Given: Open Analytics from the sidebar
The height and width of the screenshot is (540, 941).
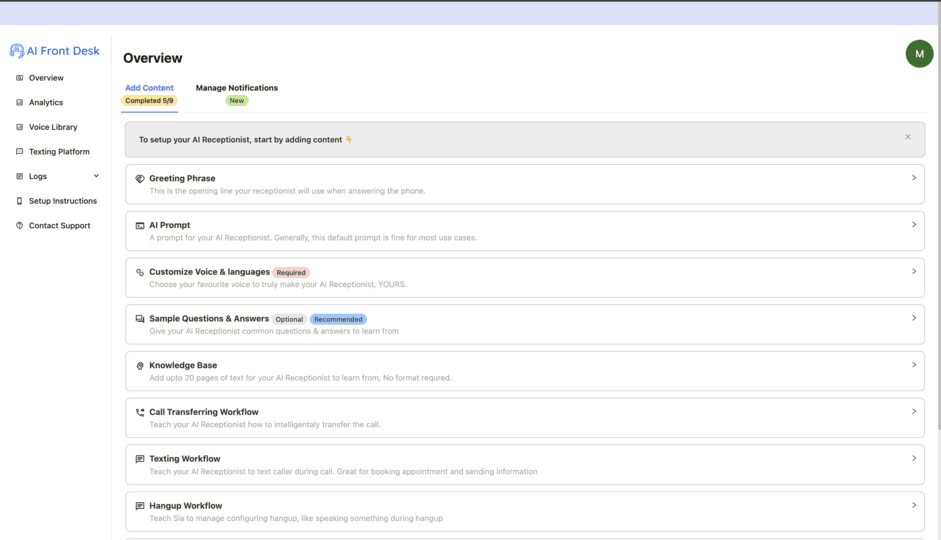Looking at the screenshot, I should click(x=46, y=103).
